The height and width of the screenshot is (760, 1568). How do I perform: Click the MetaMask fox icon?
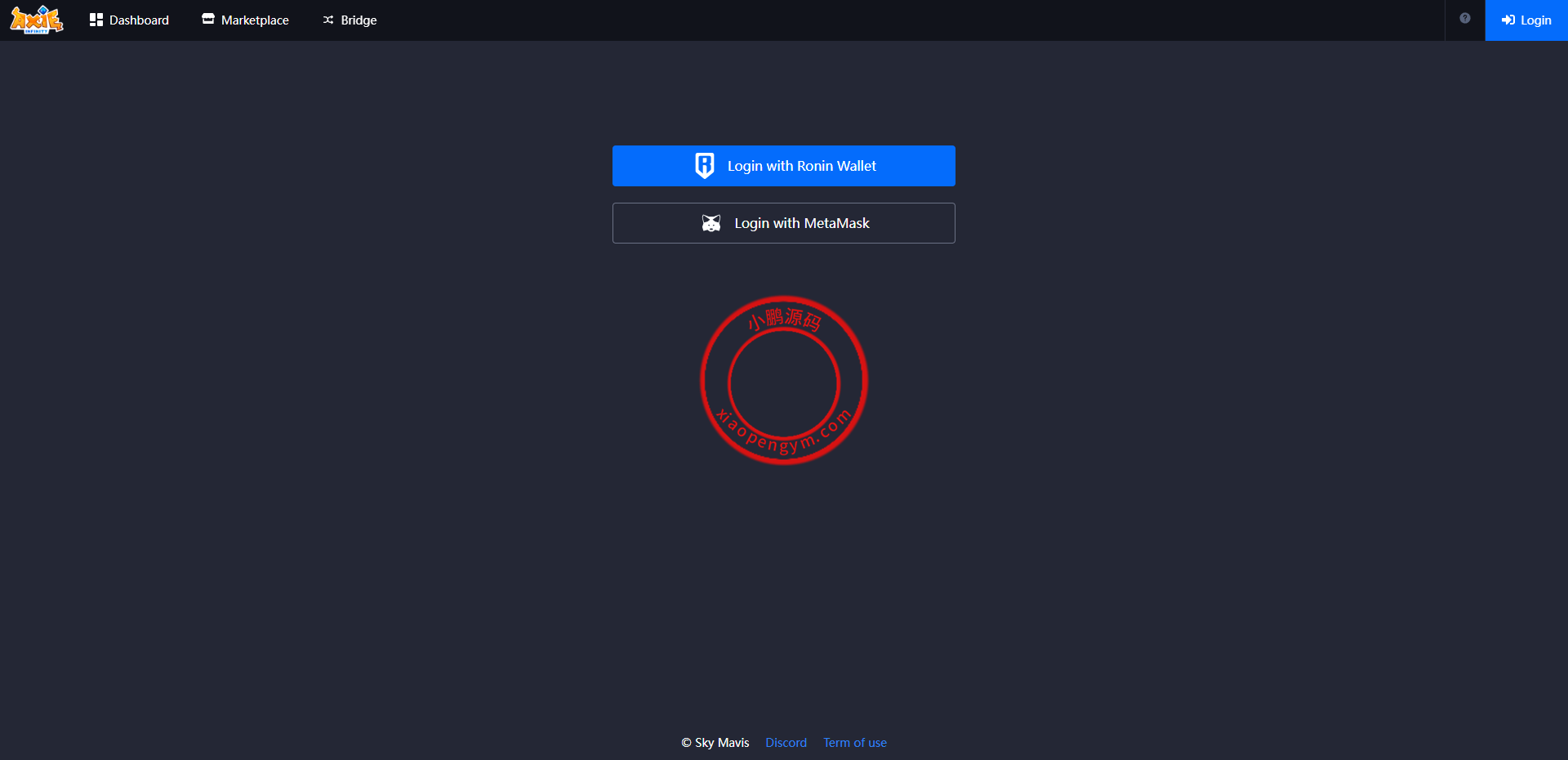pyautogui.click(x=711, y=223)
